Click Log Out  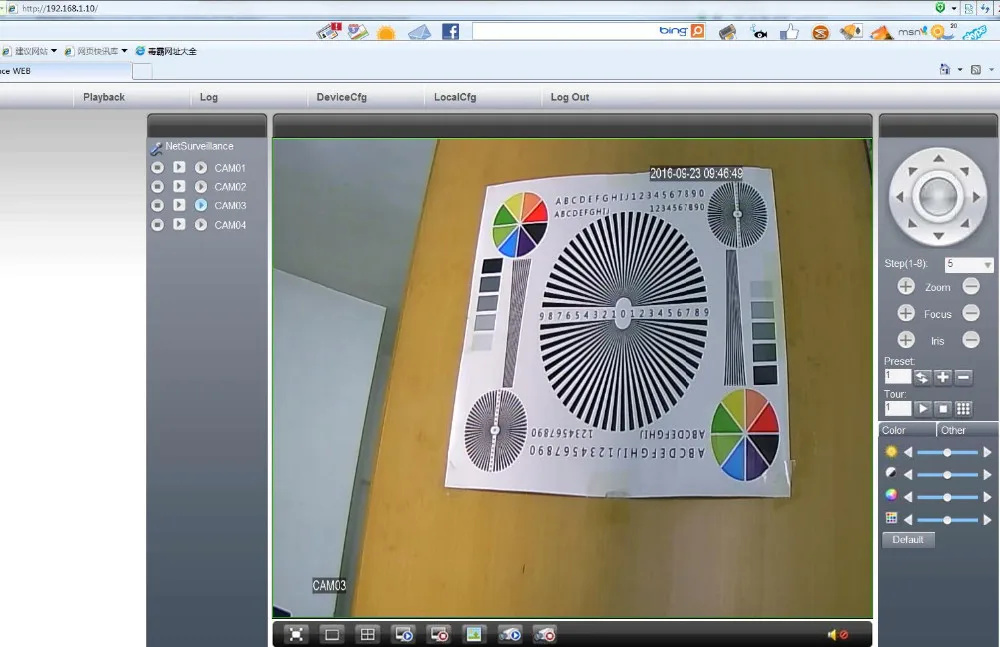[x=570, y=97]
